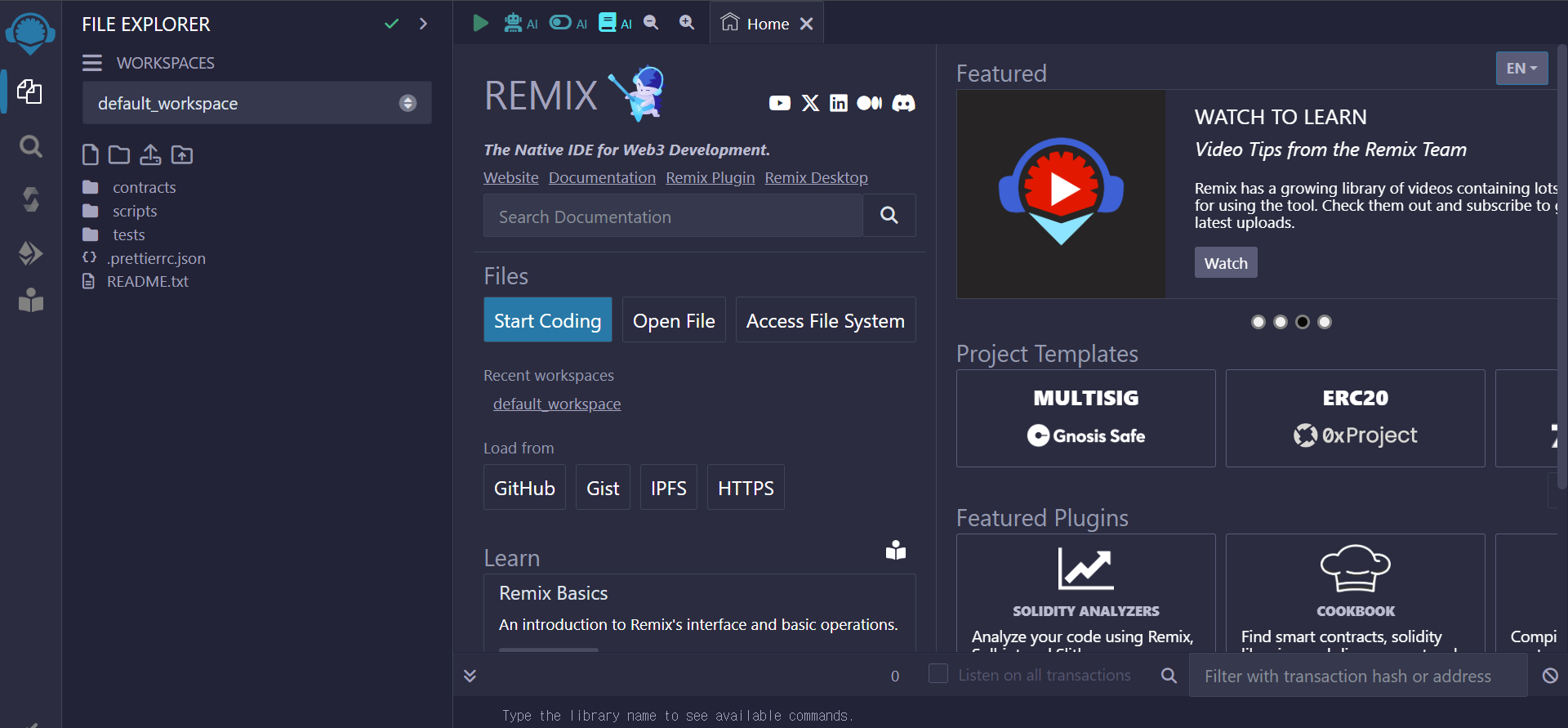Open Remix Discord icon
1568x728 pixels.
click(x=903, y=103)
